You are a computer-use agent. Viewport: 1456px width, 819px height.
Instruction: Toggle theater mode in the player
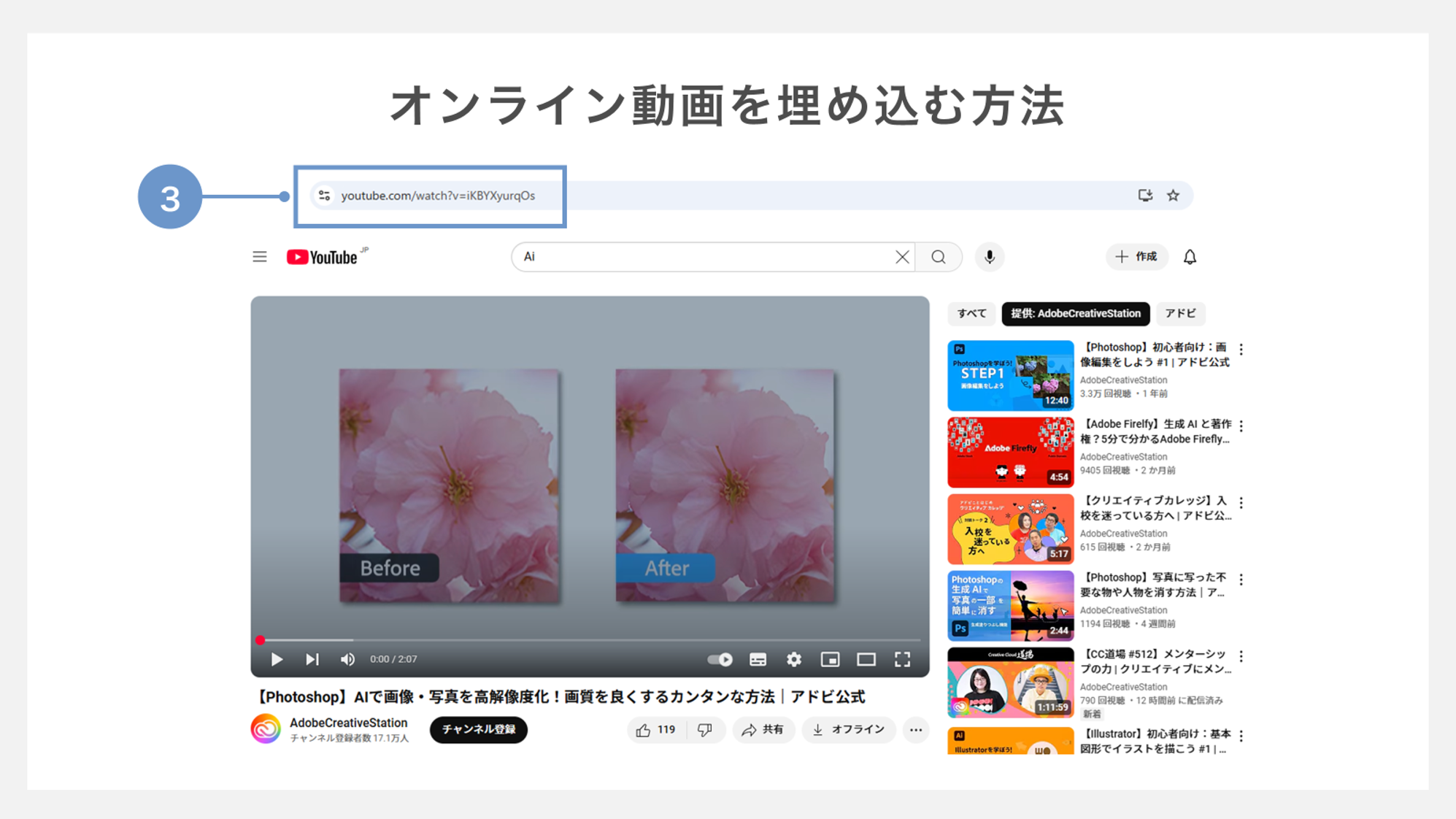coord(866,659)
